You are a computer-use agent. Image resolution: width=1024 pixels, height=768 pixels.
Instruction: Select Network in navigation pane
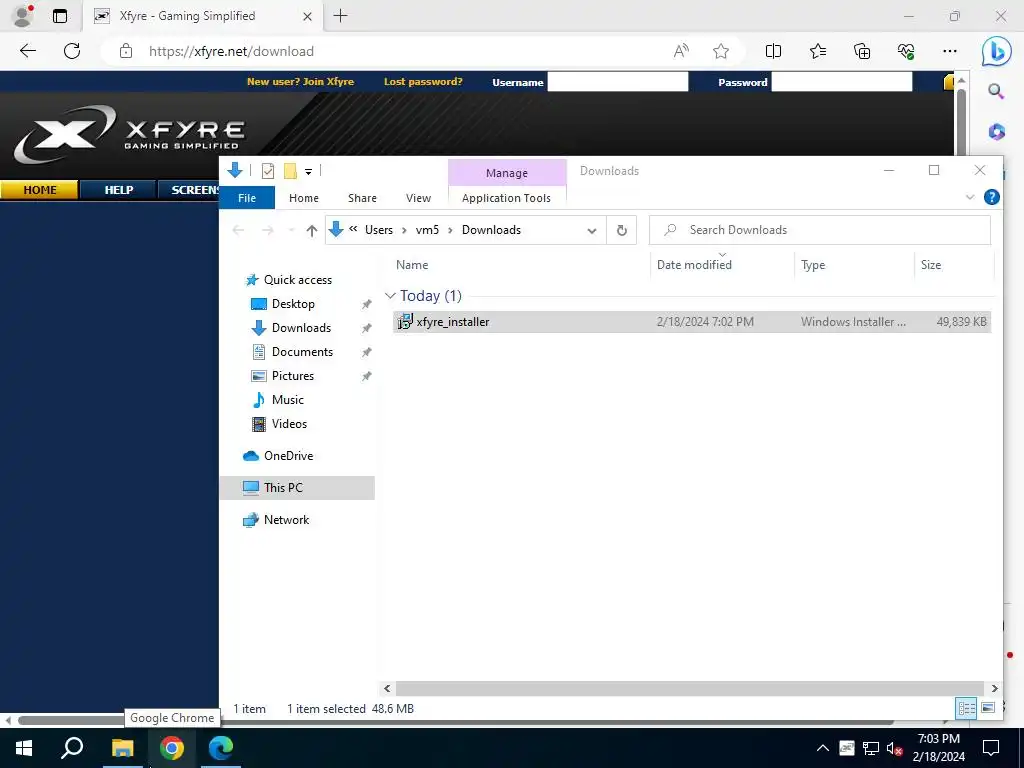click(286, 520)
